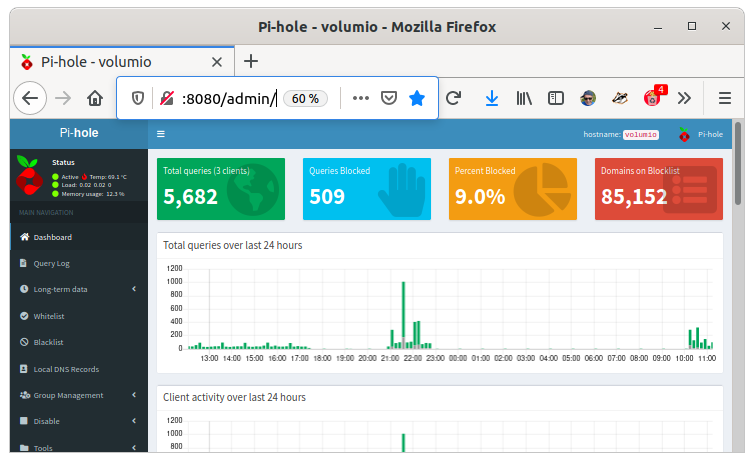This screenshot has width=754, height=462.
Task: Click the Percent Blocked orange card
Action: [x=513, y=189]
